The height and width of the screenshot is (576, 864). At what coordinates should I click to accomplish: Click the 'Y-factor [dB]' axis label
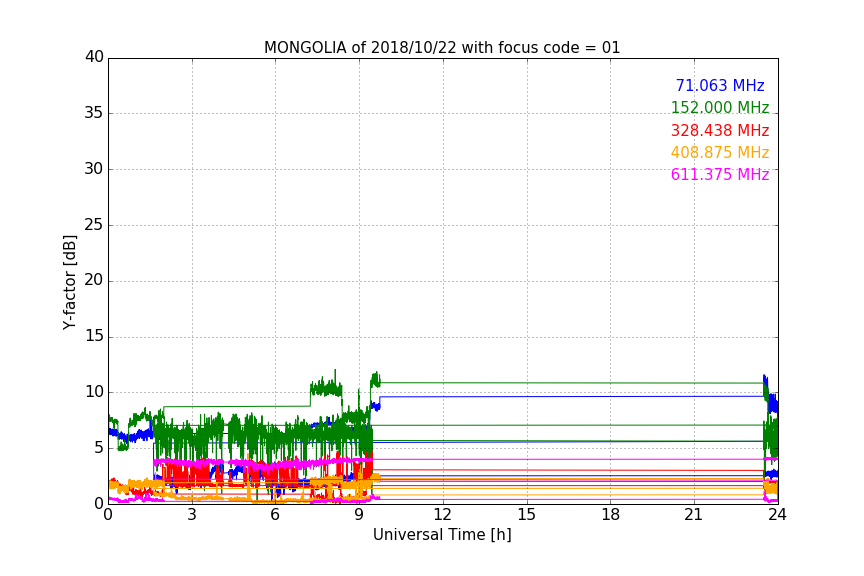(69, 282)
